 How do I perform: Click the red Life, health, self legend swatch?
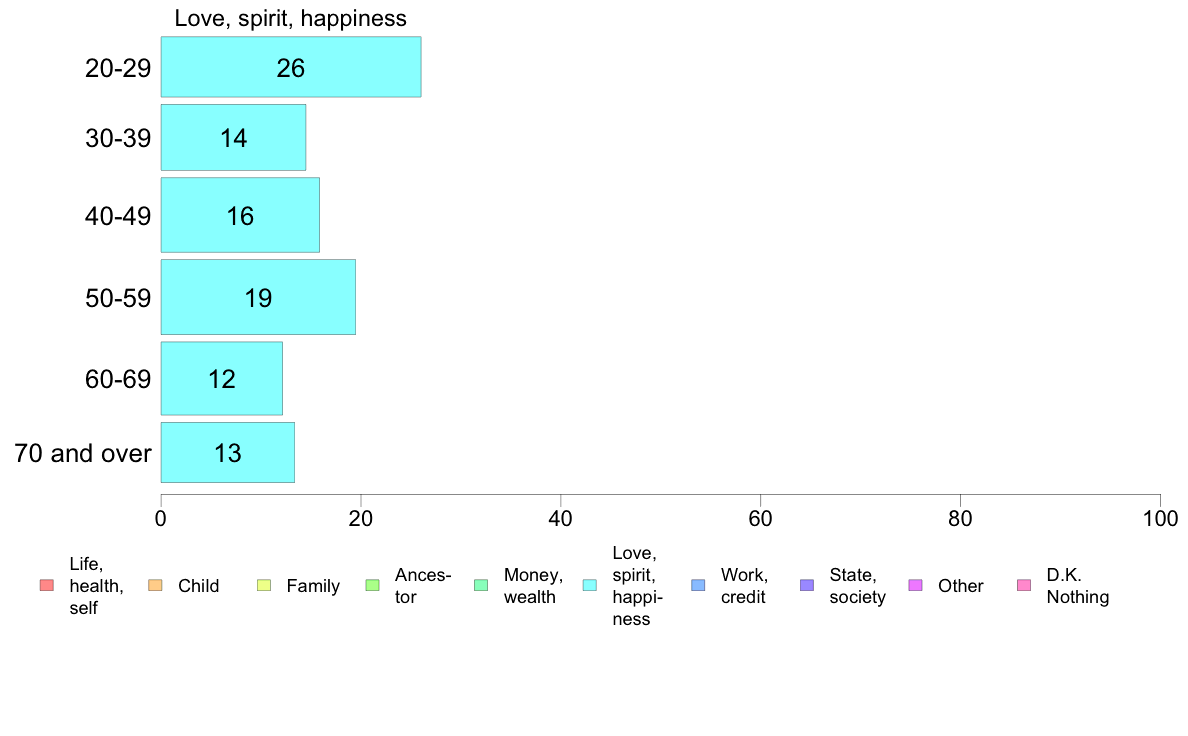(x=47, y=585)
